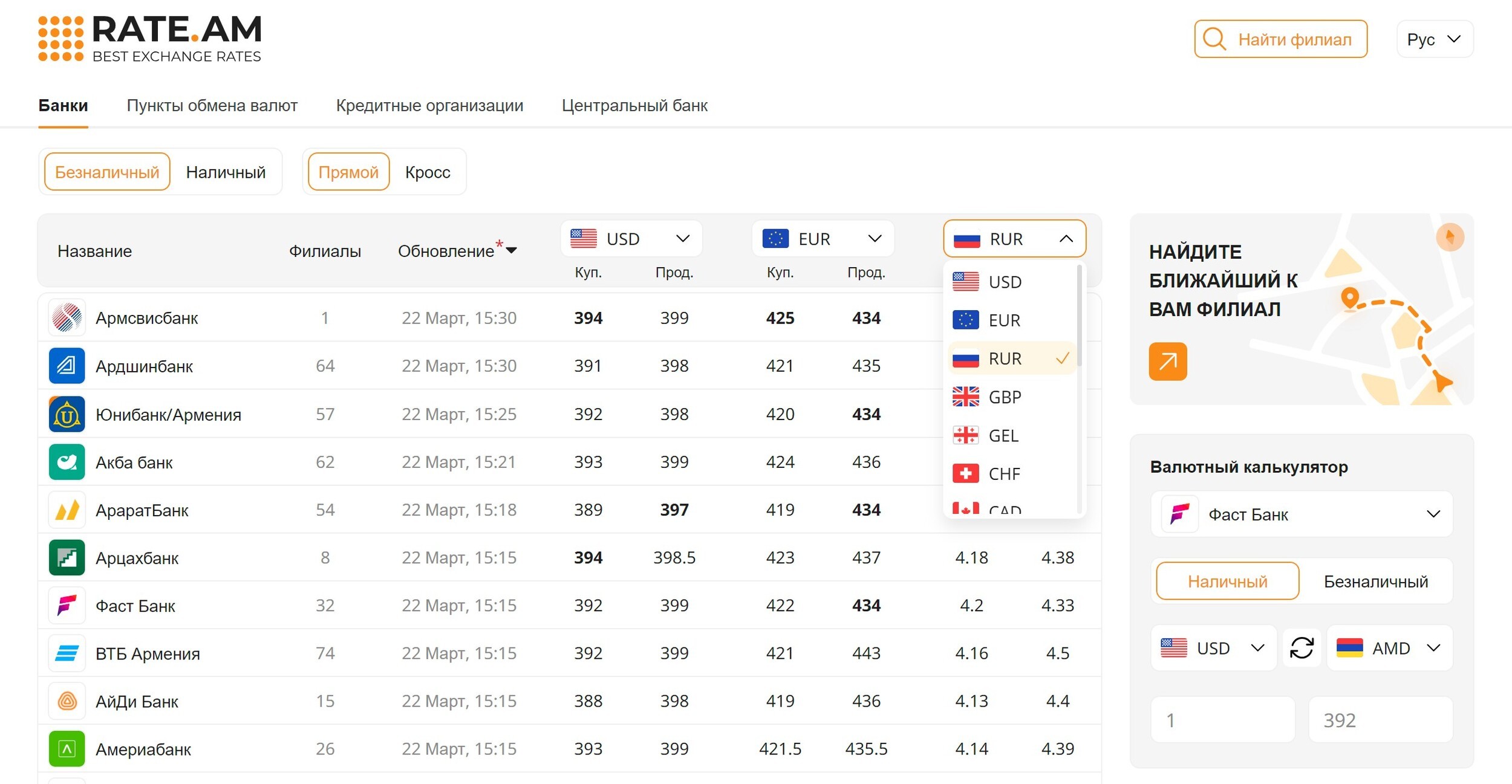Choose RUR from the open currency list
The height and width of the screenshot is (784, 1512).
[1011, 358]
